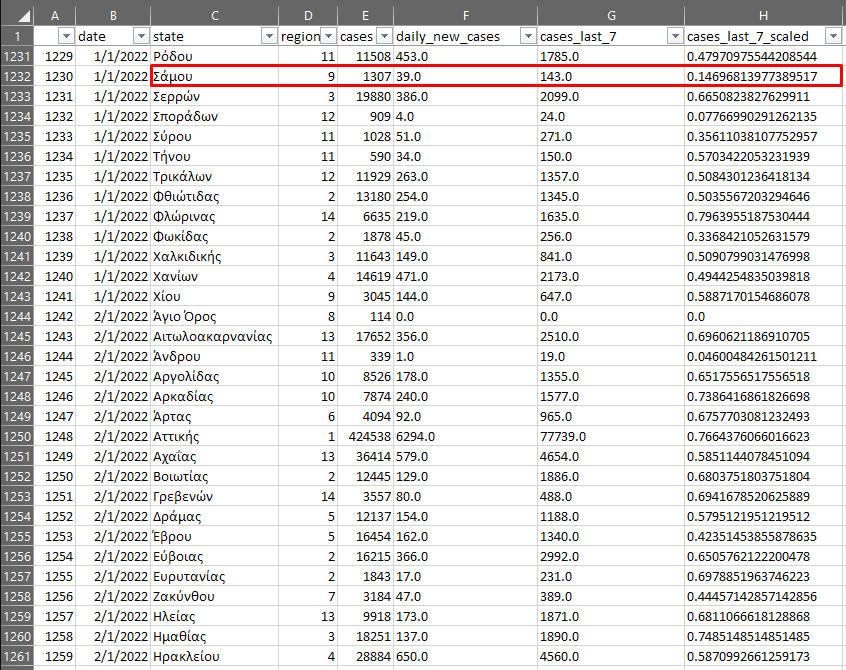Open the region column filter dropdown
Image resolution: width=846 pixels, height=670 pixels.
328,36
